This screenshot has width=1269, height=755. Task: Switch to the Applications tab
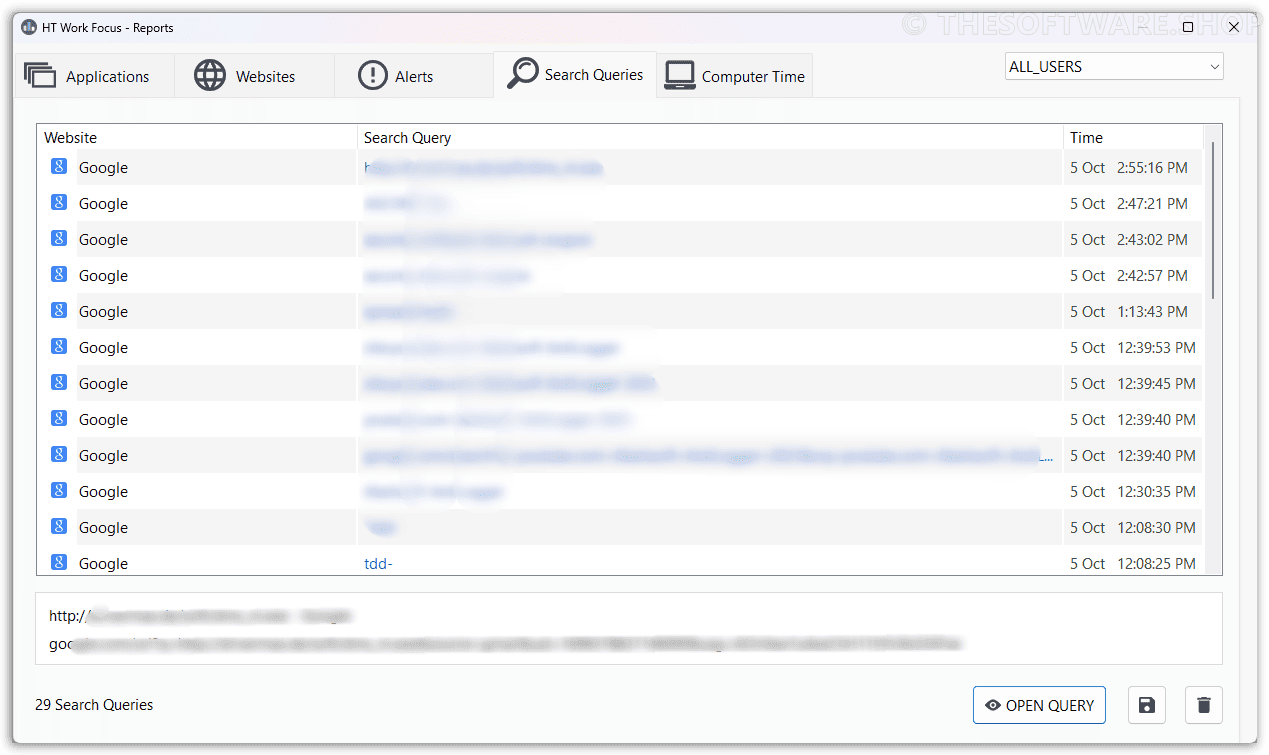pos(94,76)
